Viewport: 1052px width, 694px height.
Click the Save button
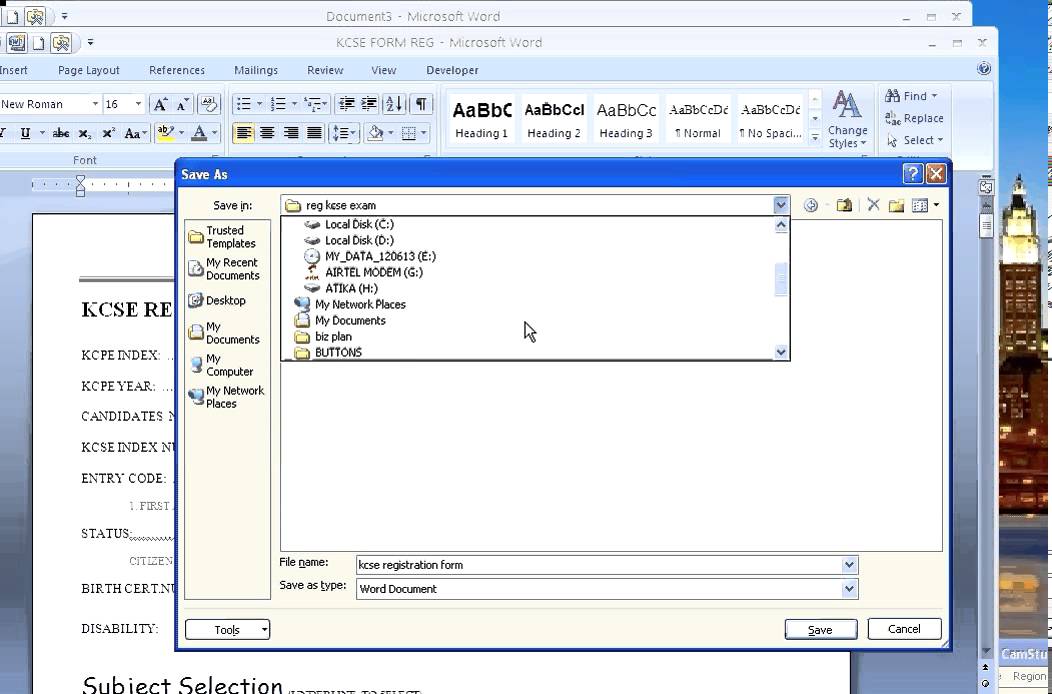(821, 630)
